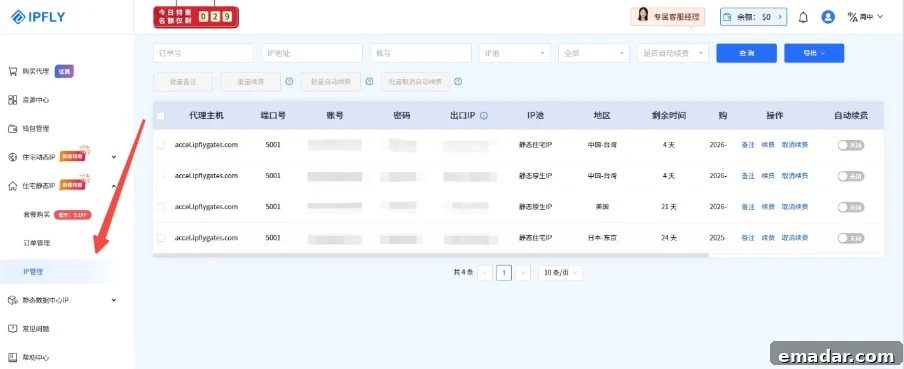The width and height of the screenshot is (904, 369).
Task: Click the 帮助中心 book icon
Action: [13, 357]
